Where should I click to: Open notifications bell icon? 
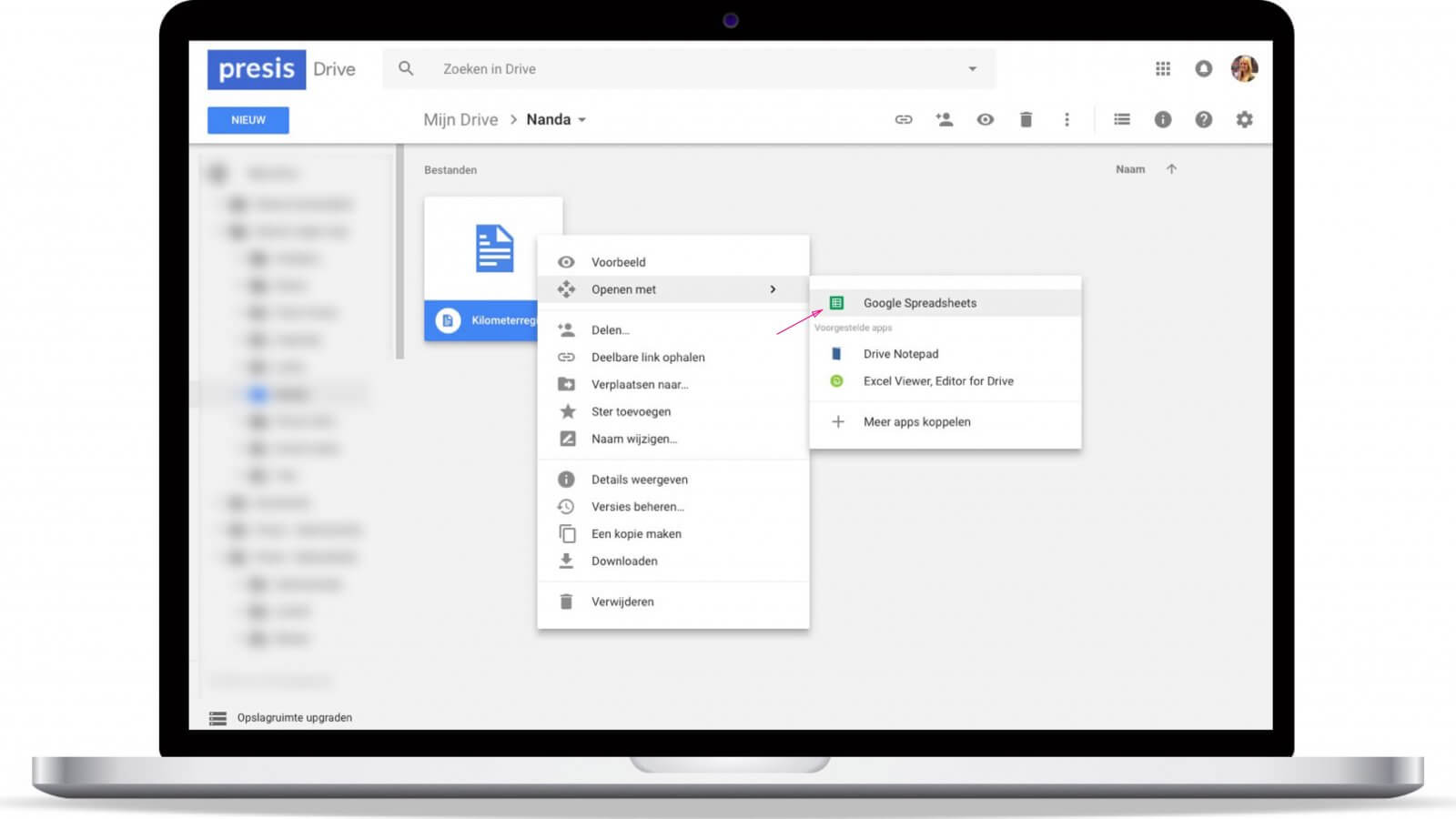1203,68
